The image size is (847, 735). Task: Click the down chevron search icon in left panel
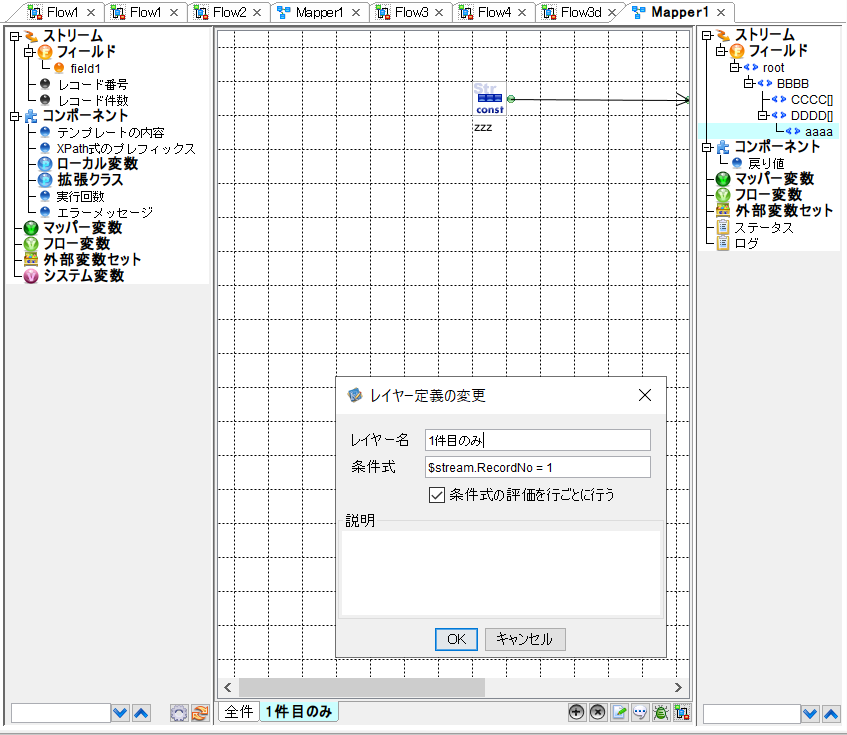[x=120, y=713]
